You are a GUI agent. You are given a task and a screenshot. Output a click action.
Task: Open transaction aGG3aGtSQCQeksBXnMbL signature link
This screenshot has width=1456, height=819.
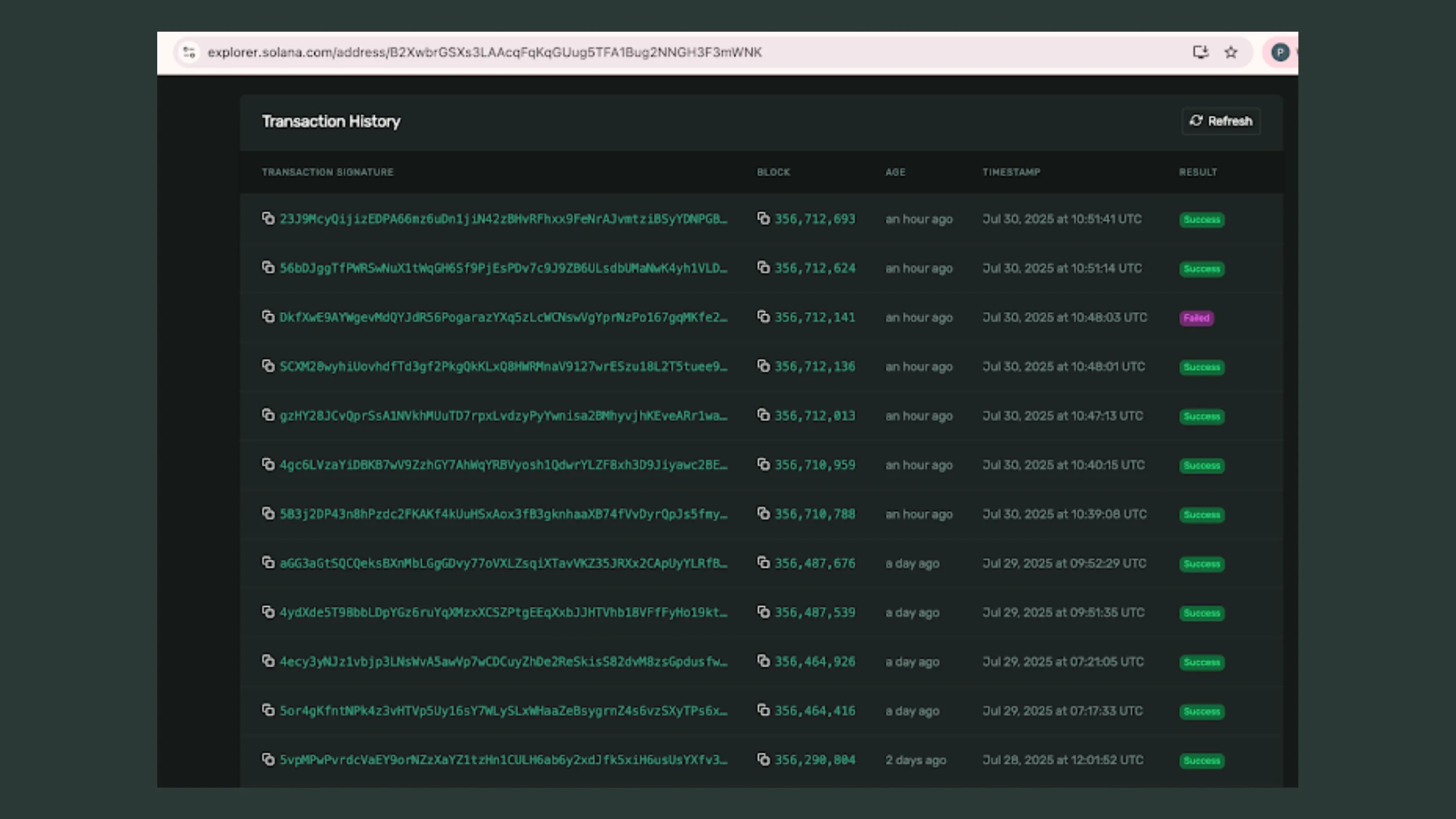[504, 563]
